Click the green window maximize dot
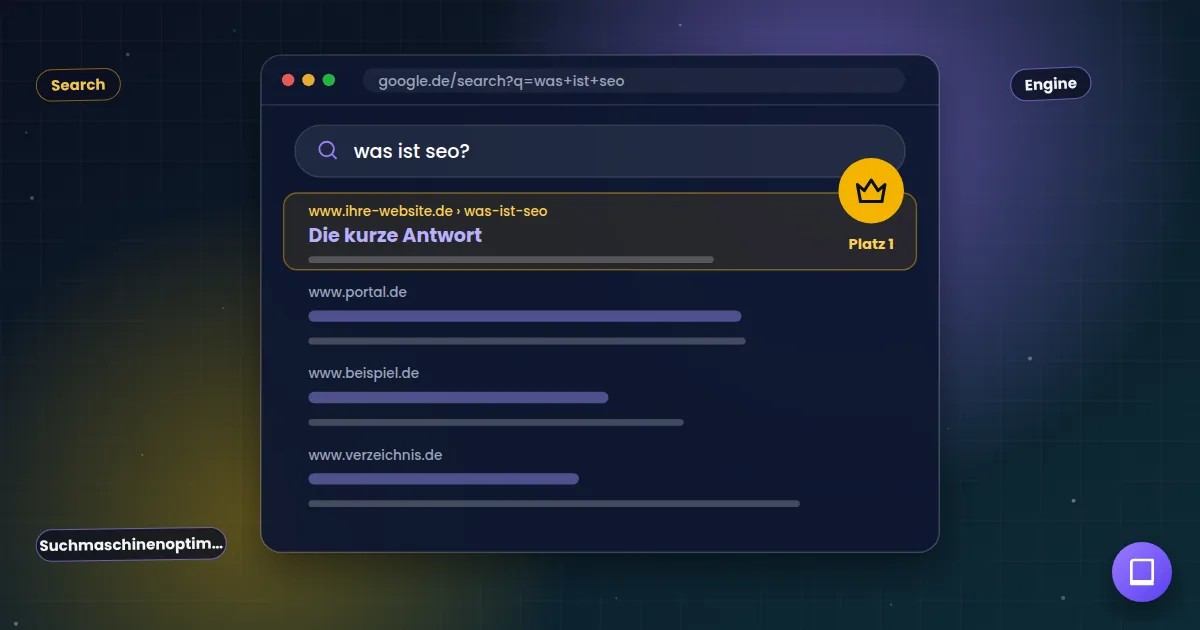Image resolution: width=1200 pixels, height=630 pixels. click(328, 80)
